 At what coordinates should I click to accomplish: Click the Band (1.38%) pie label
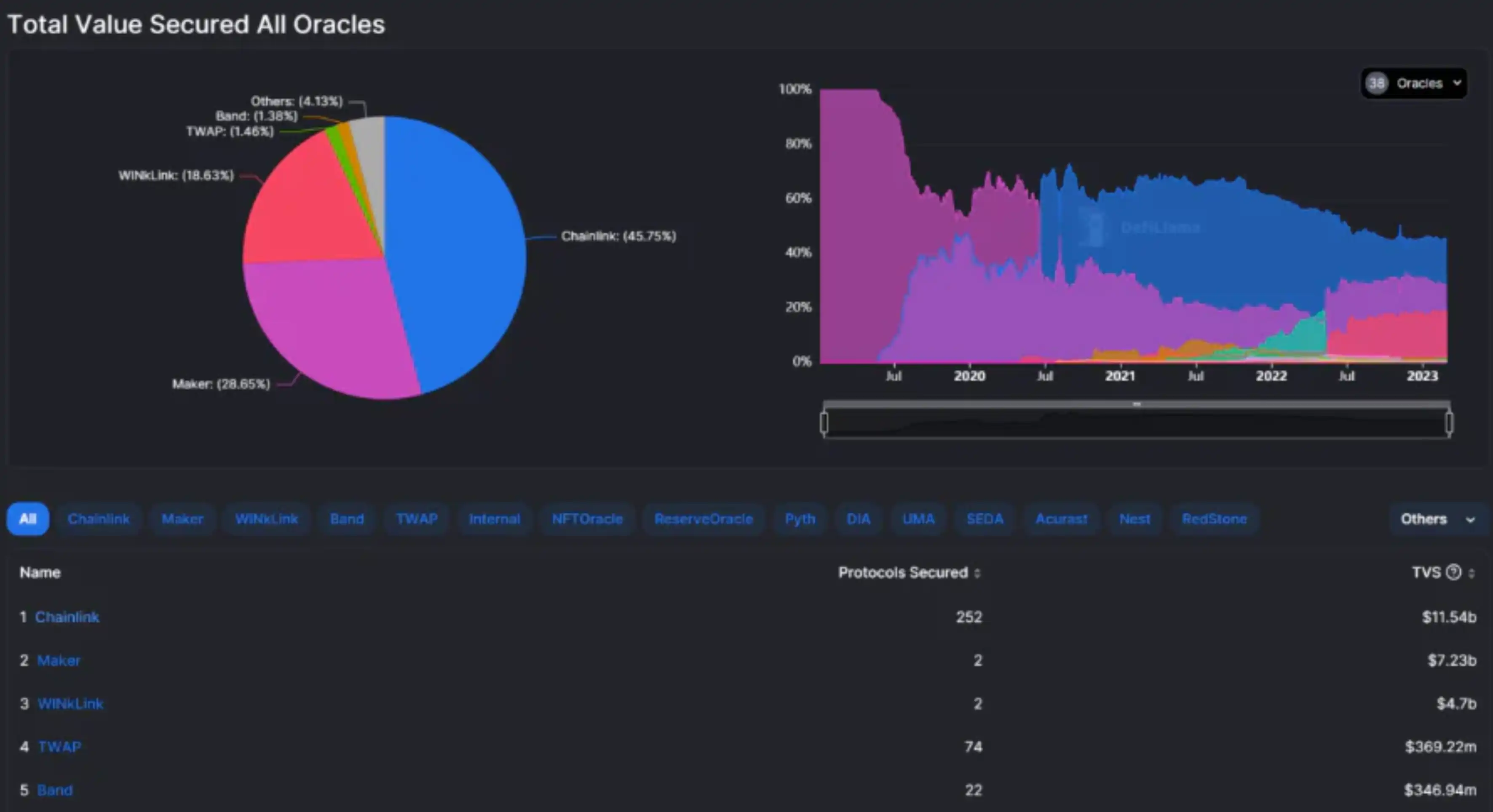(x=257, y=116)
